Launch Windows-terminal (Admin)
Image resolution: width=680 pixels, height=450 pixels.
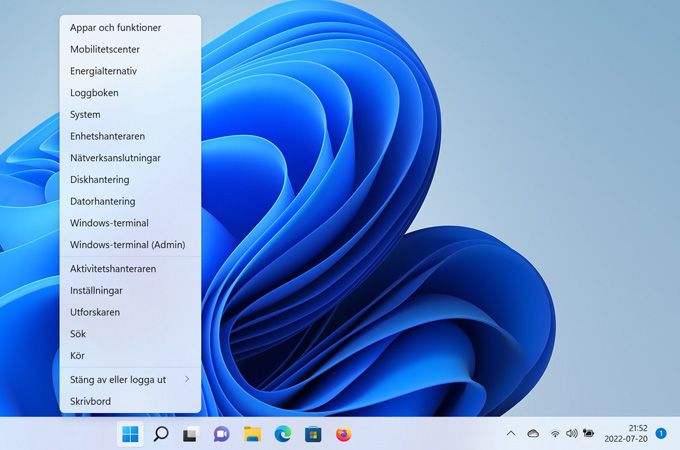pyautogui.click(x=131, y=245)
